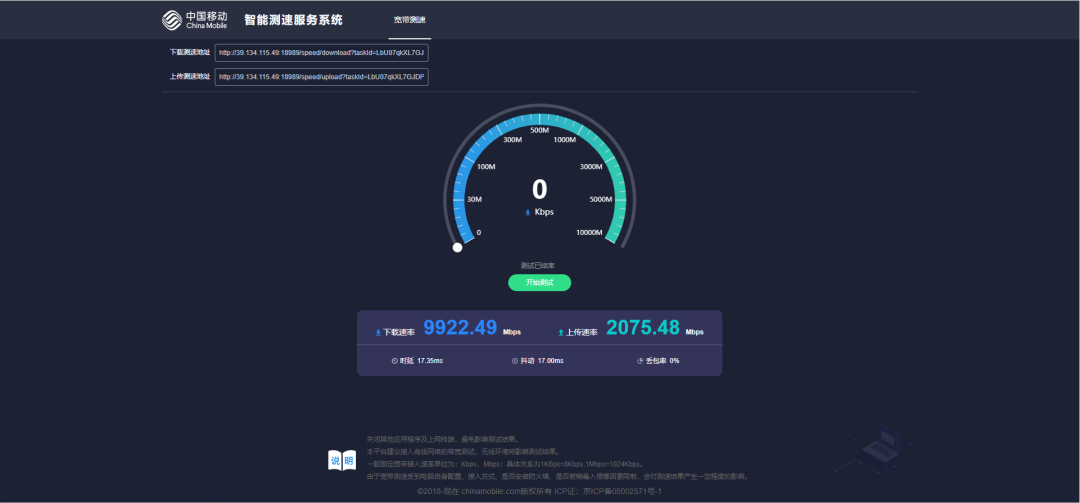This screenshot has width=1080, height=503.
Task: Click the download arrow icon beside Kbps
Action: click(x=528, y=213)
